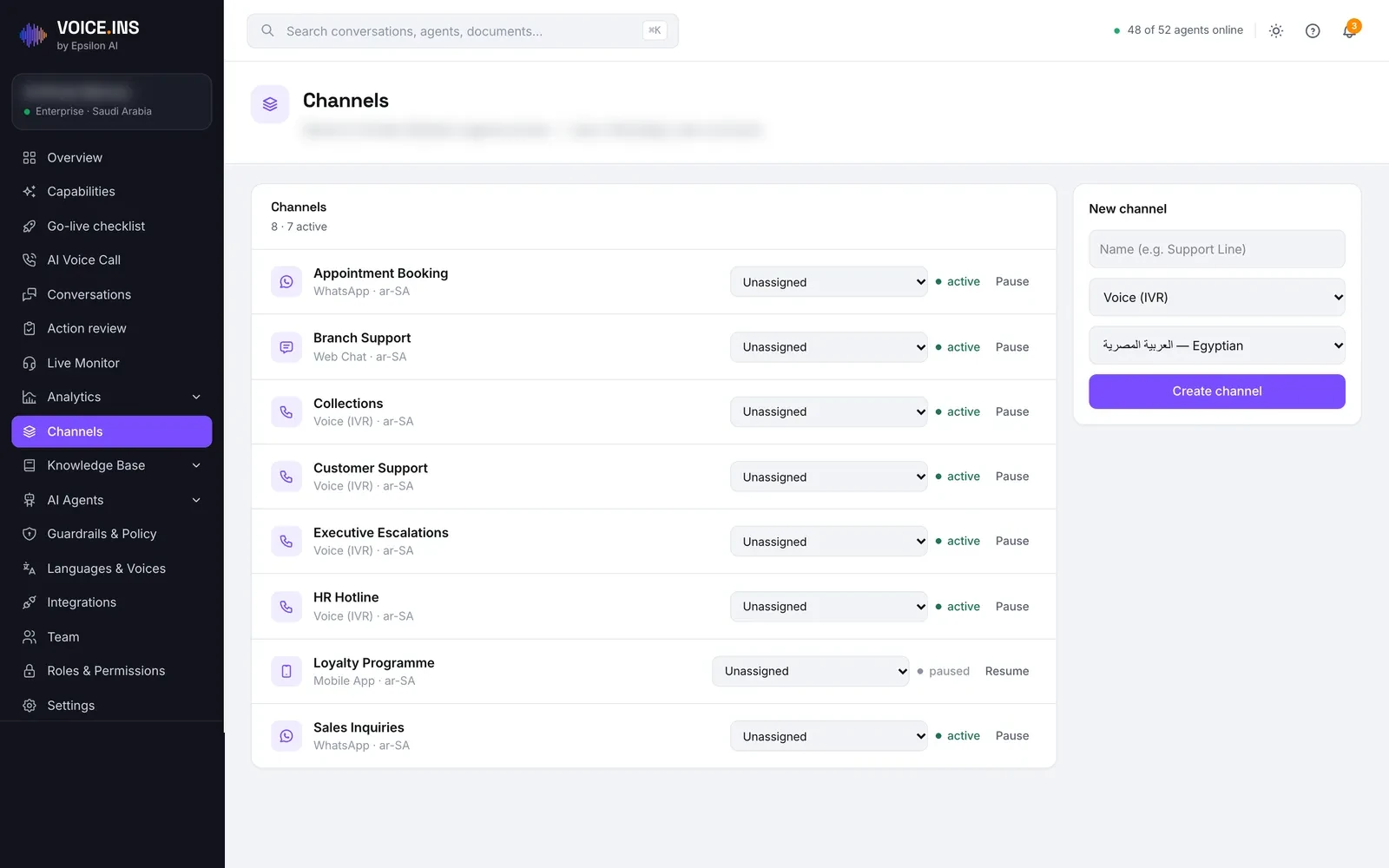Screen dimensions: 1389x868
Task: Pause the Sales Inquiries channel
Action: (x=1012, y=735)
